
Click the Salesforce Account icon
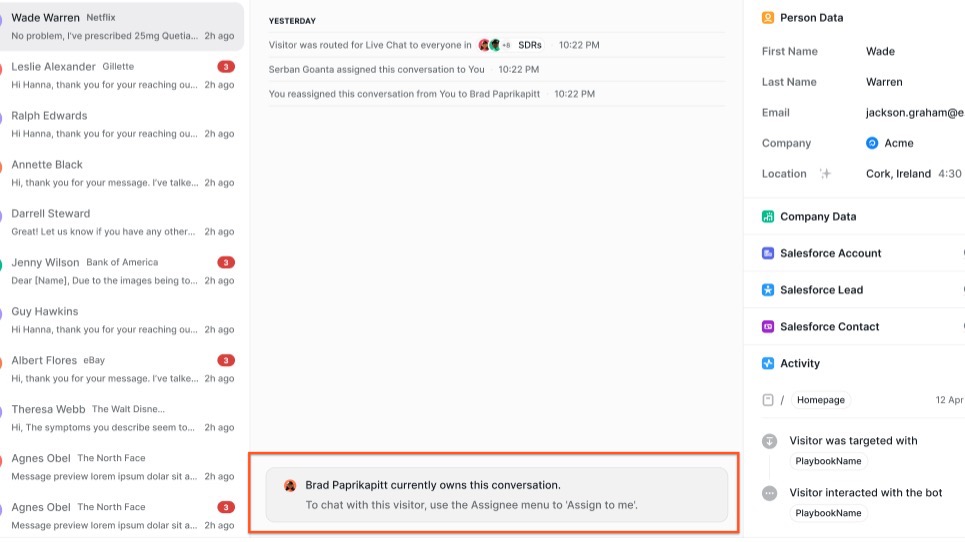tap(768, 254)
